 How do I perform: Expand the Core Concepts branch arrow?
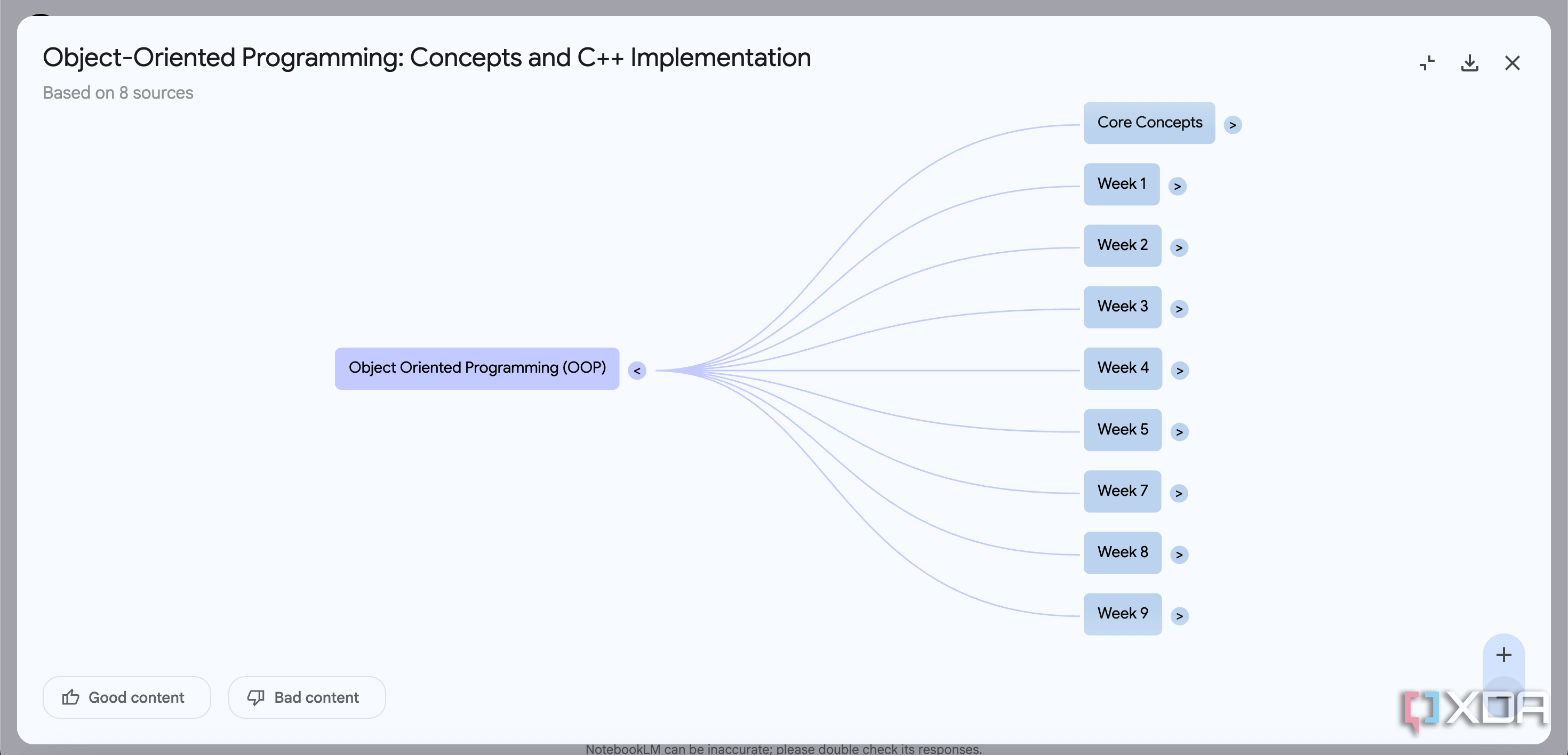(1233, 125)
